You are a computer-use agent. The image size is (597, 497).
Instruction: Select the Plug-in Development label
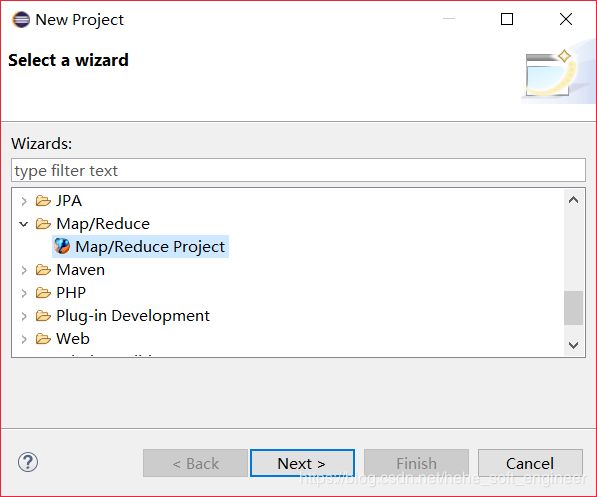point(133,316)
